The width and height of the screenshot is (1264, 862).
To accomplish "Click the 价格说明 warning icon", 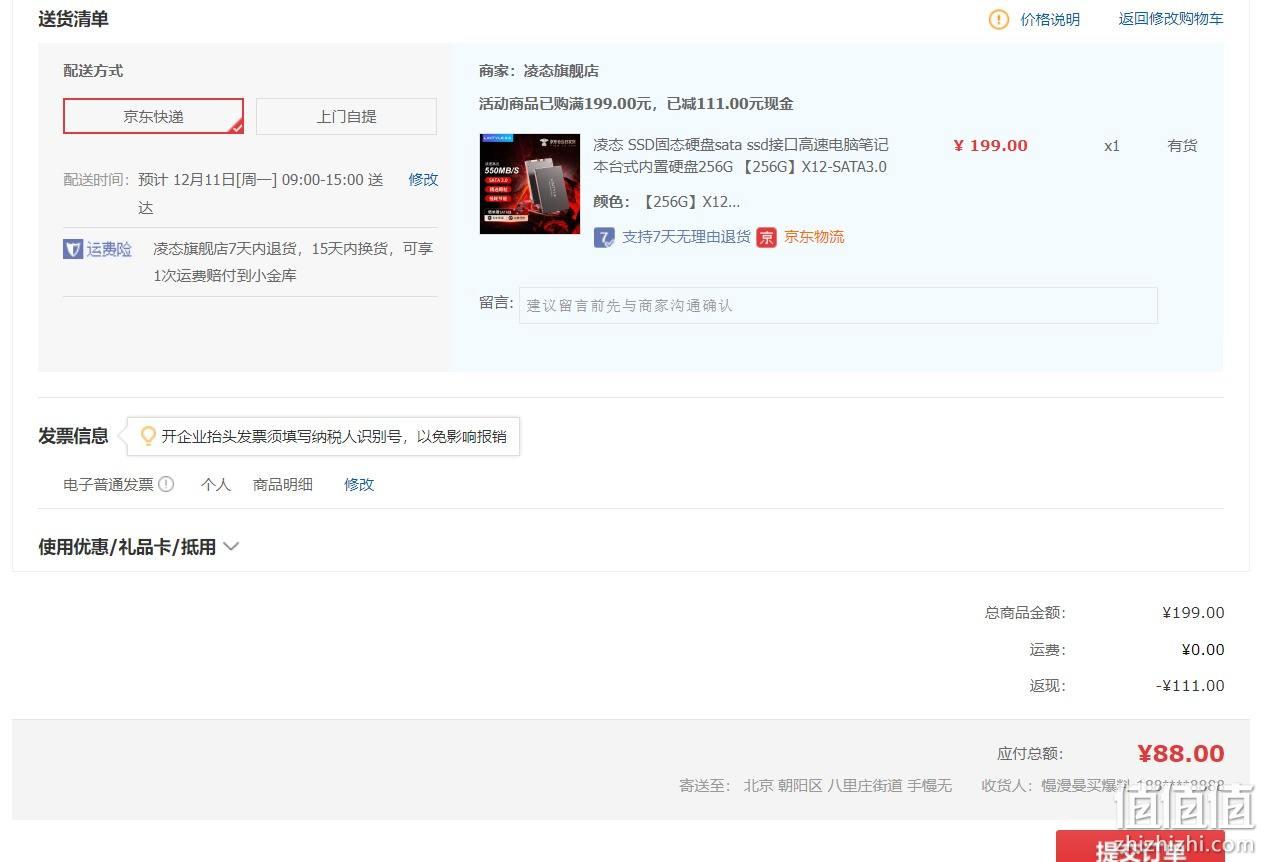I will 999,19.
